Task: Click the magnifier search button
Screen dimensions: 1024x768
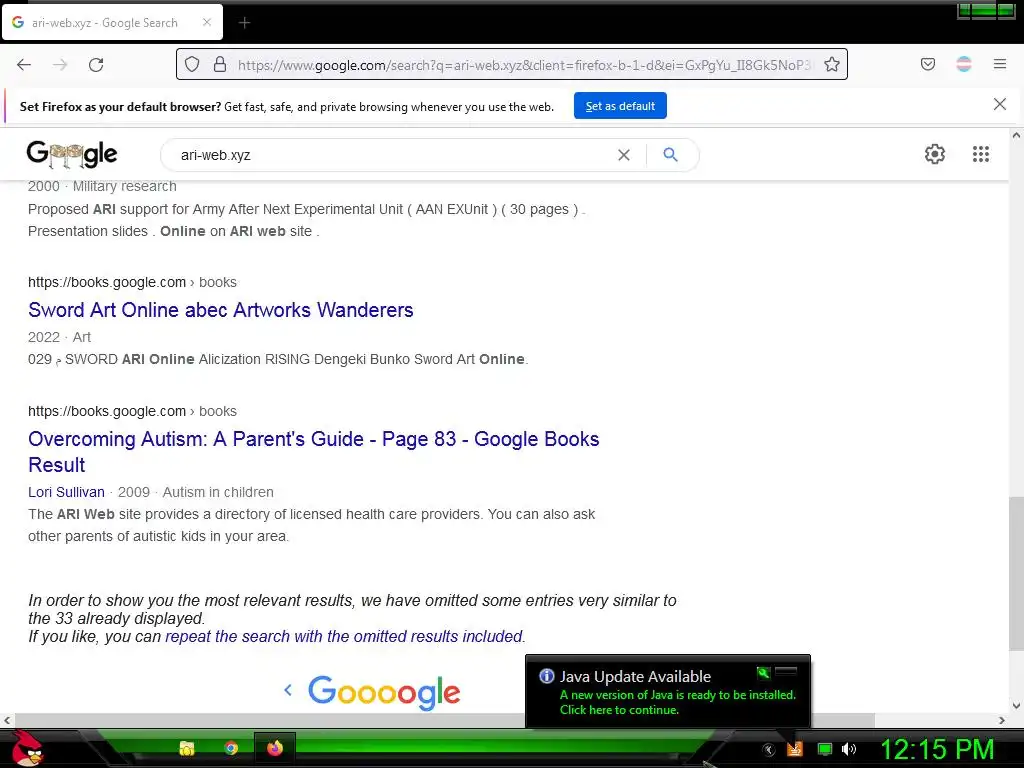Action: [x=670, y=155]
